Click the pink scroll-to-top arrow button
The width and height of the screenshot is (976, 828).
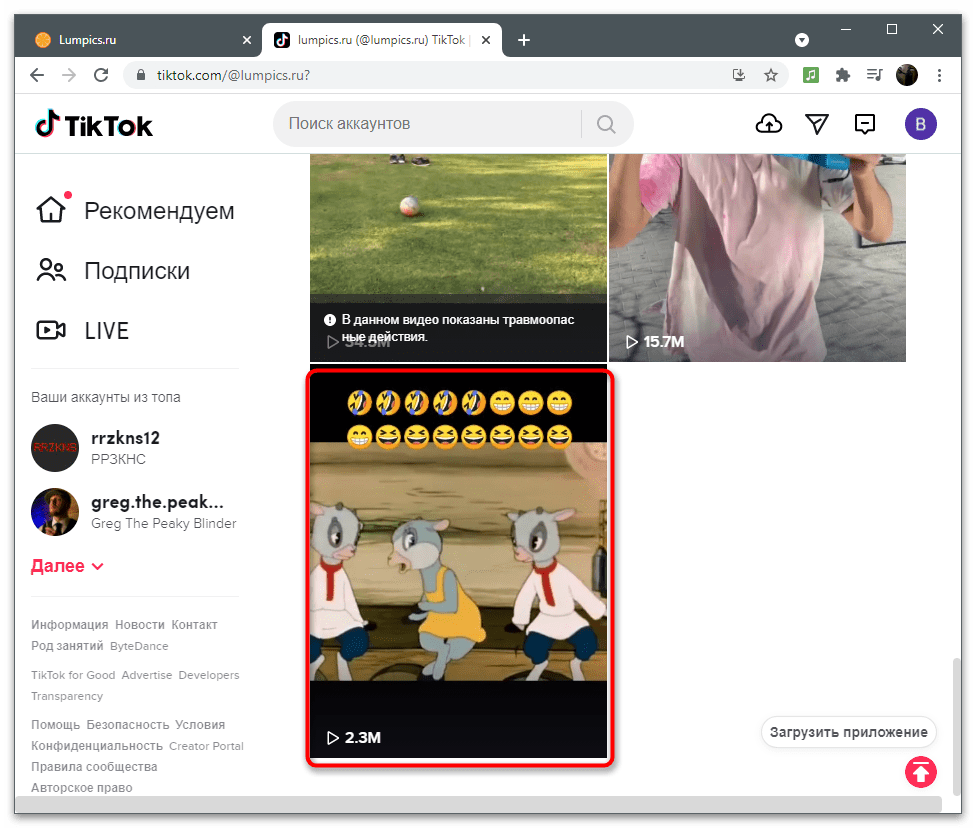pos(919,772)
